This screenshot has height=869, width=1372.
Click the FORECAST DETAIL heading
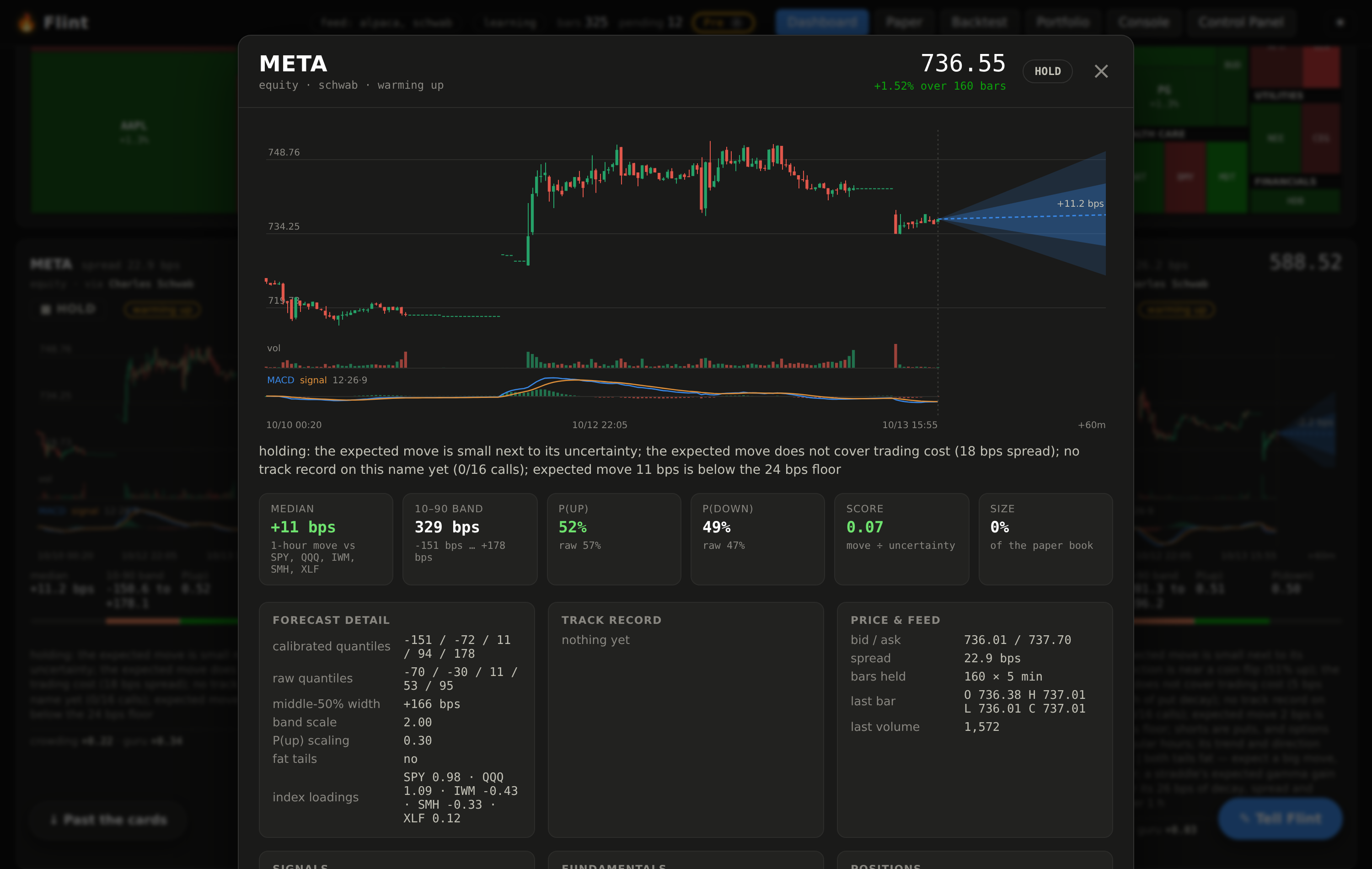[331, 620]
